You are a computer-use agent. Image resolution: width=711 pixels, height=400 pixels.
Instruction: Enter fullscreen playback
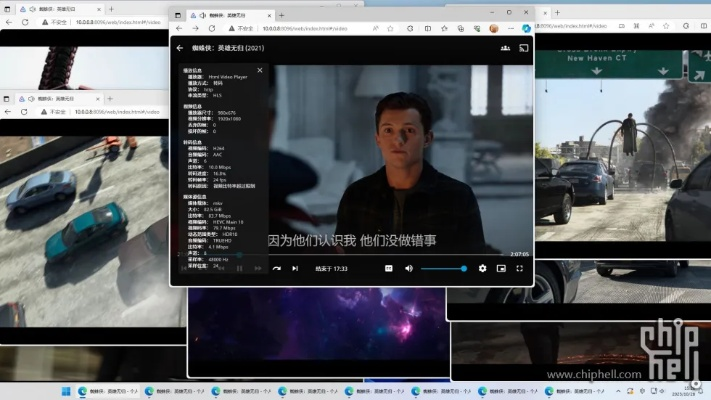[x=520, y=268]
